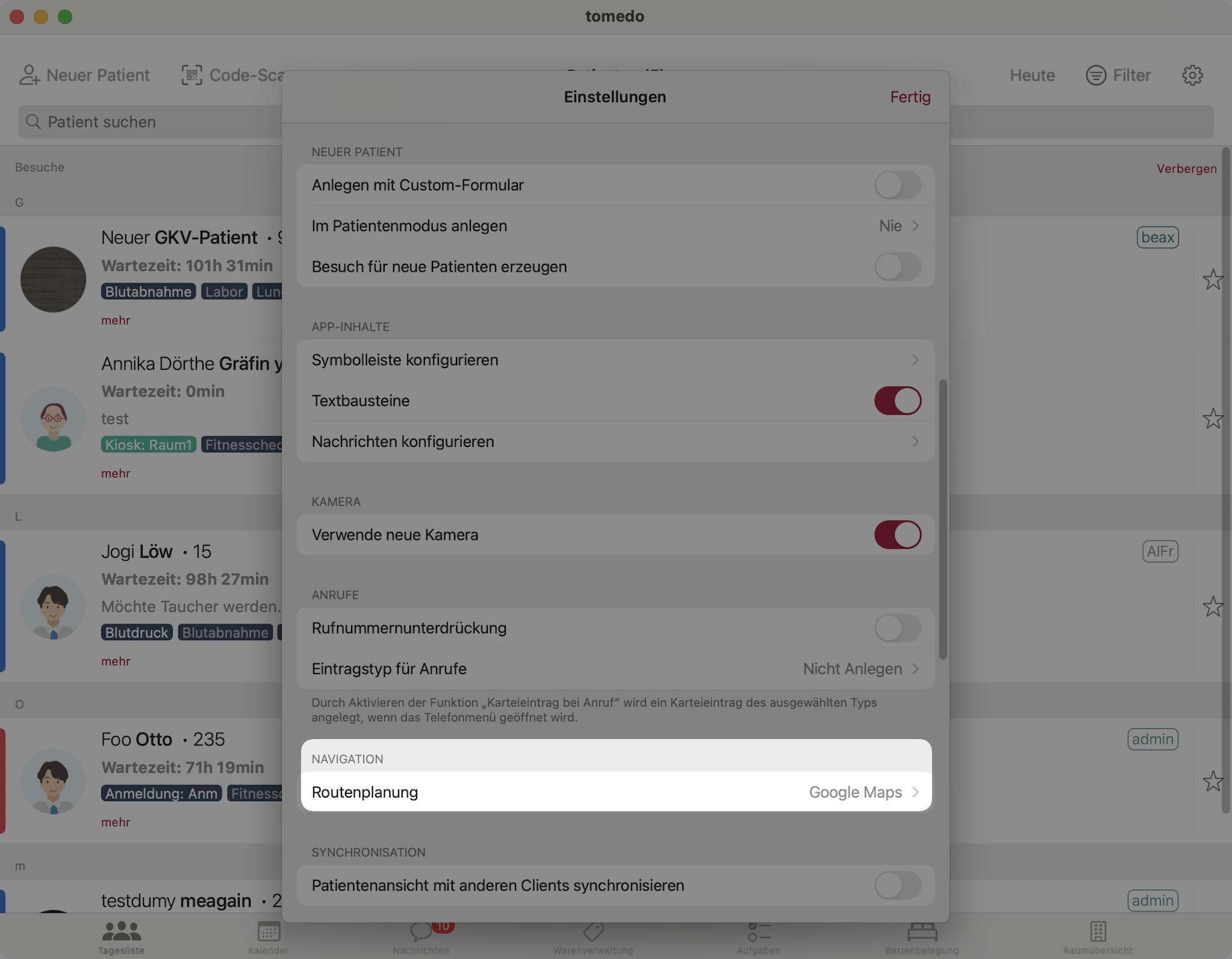This screenshot has width=1232, height=959.
Task: Open Routenplanung Google Maps selection
Action: [615, 792]
